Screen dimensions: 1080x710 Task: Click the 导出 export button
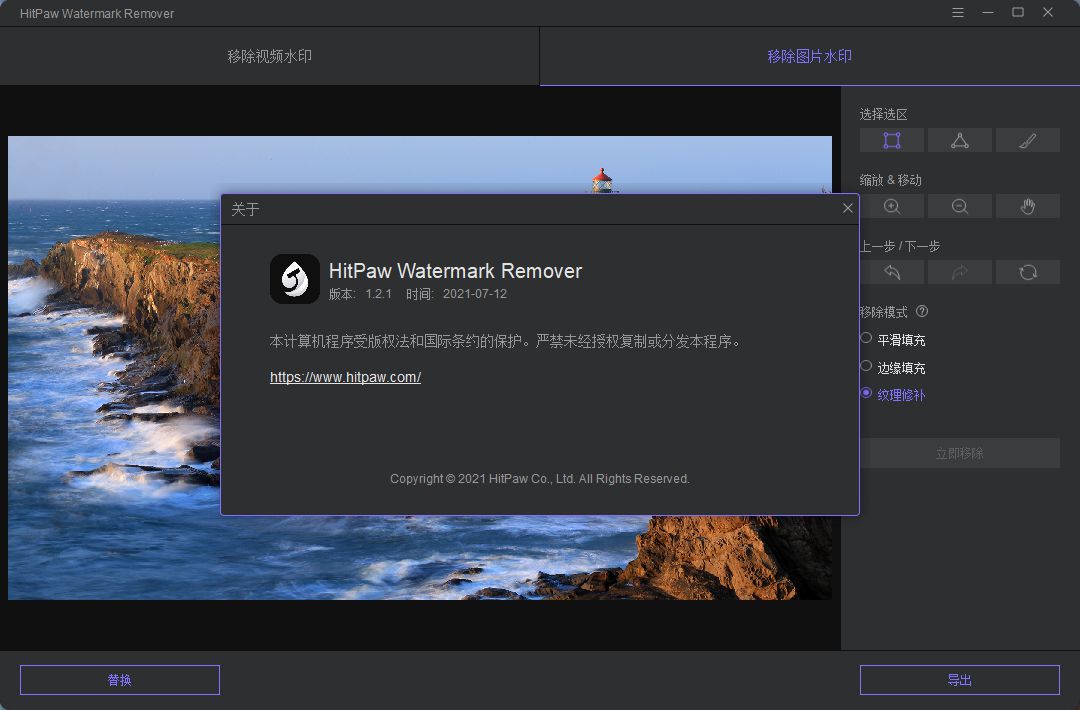point(959,680)
